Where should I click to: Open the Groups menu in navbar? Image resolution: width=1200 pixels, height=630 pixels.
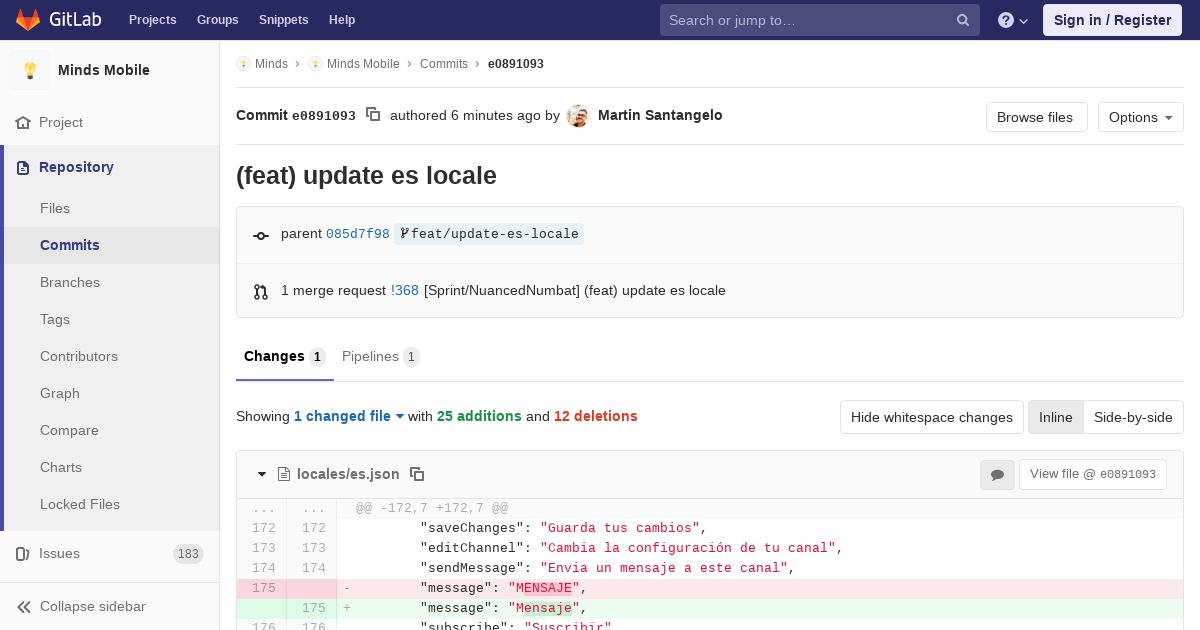tap(217, 20)
